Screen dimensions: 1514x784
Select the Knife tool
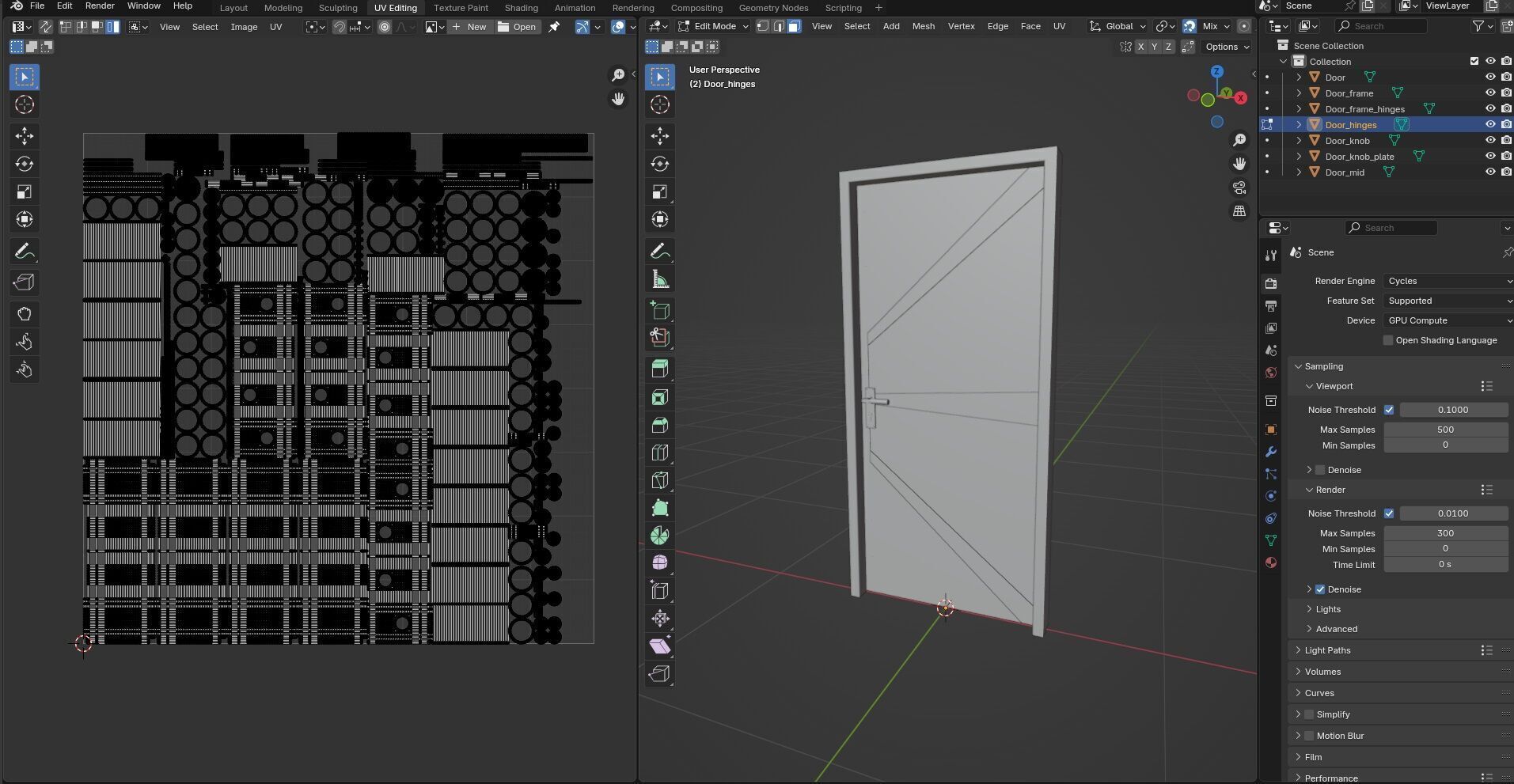pos(660,480)
